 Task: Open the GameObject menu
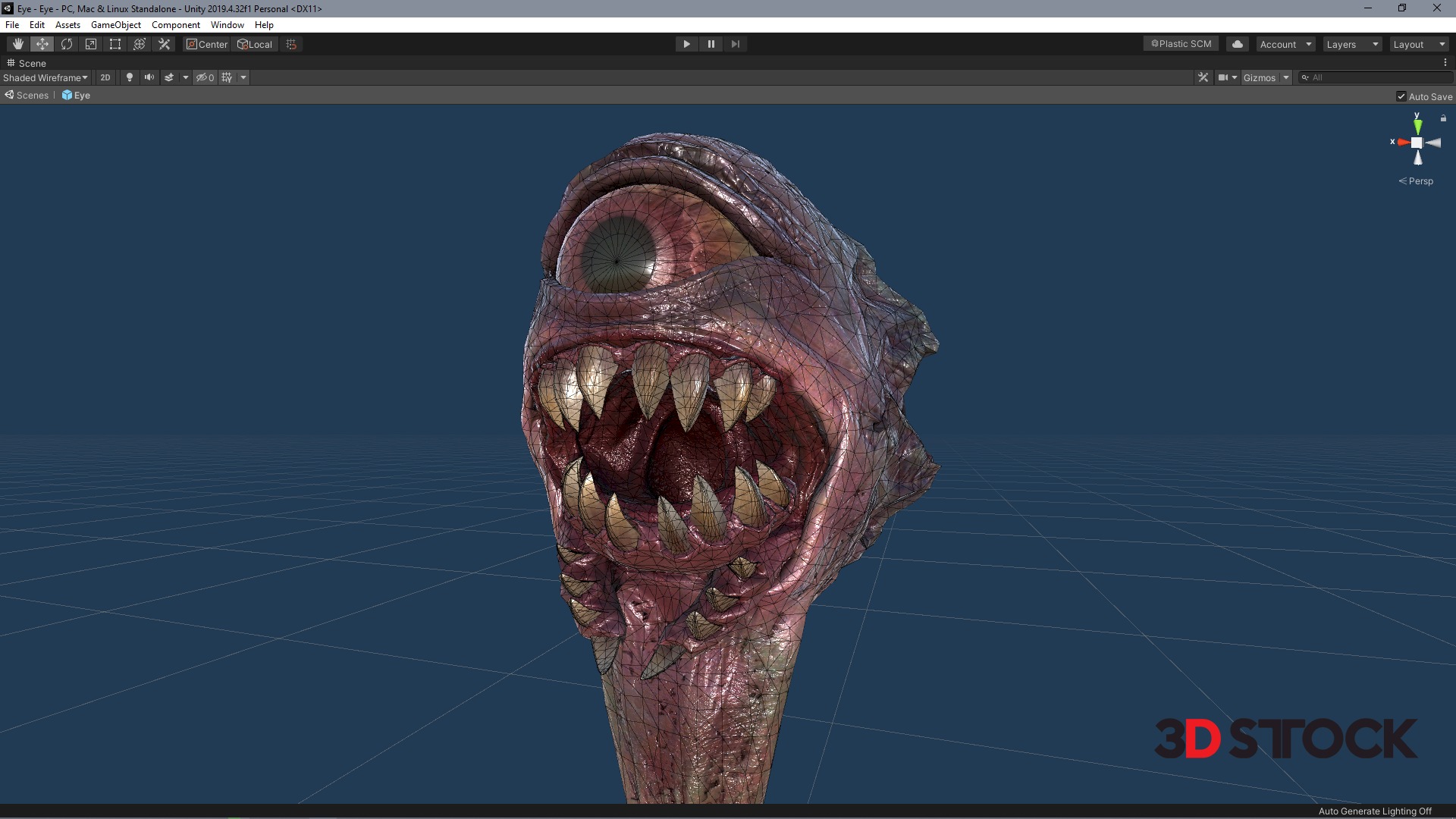click(x=115, y=25)
